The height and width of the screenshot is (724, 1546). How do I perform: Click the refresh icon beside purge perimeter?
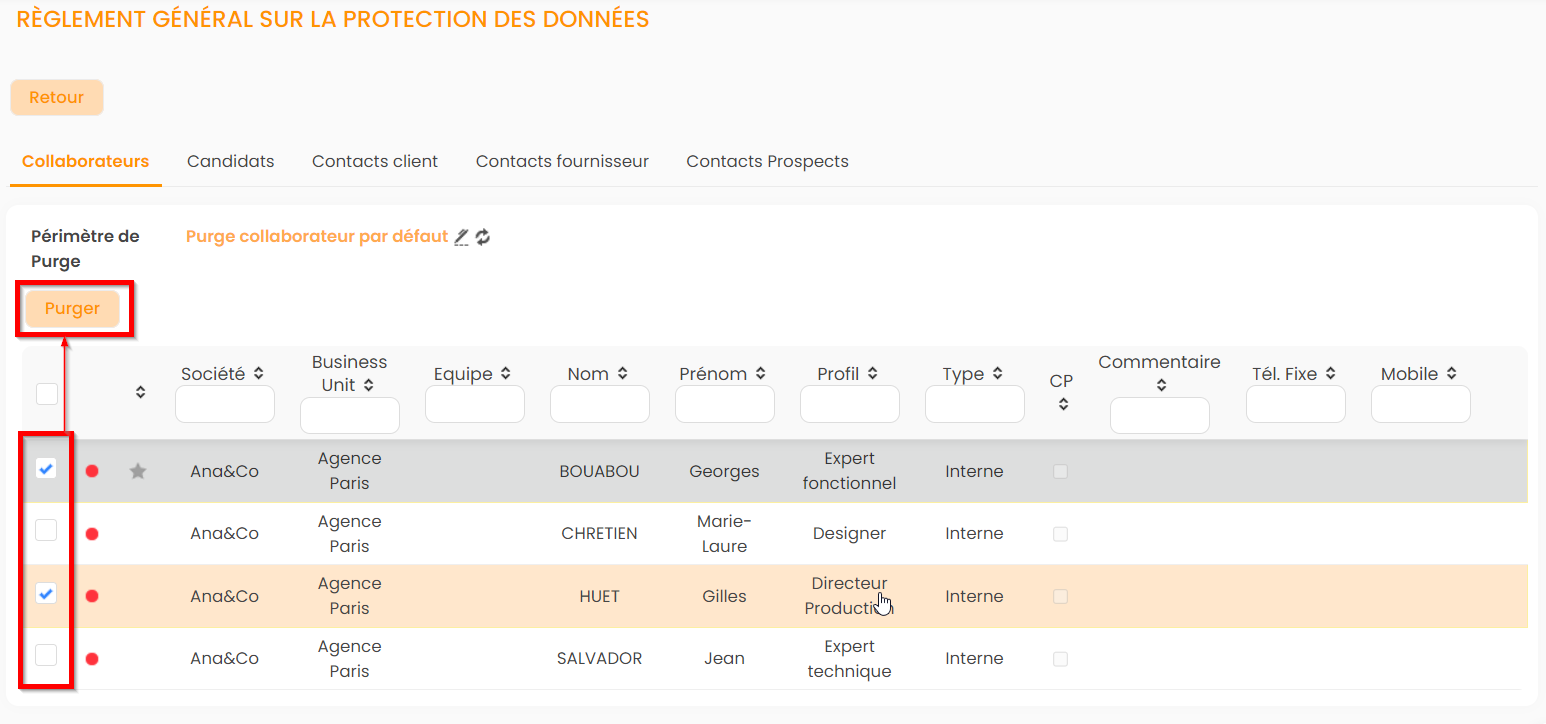(x=483, y=237)
